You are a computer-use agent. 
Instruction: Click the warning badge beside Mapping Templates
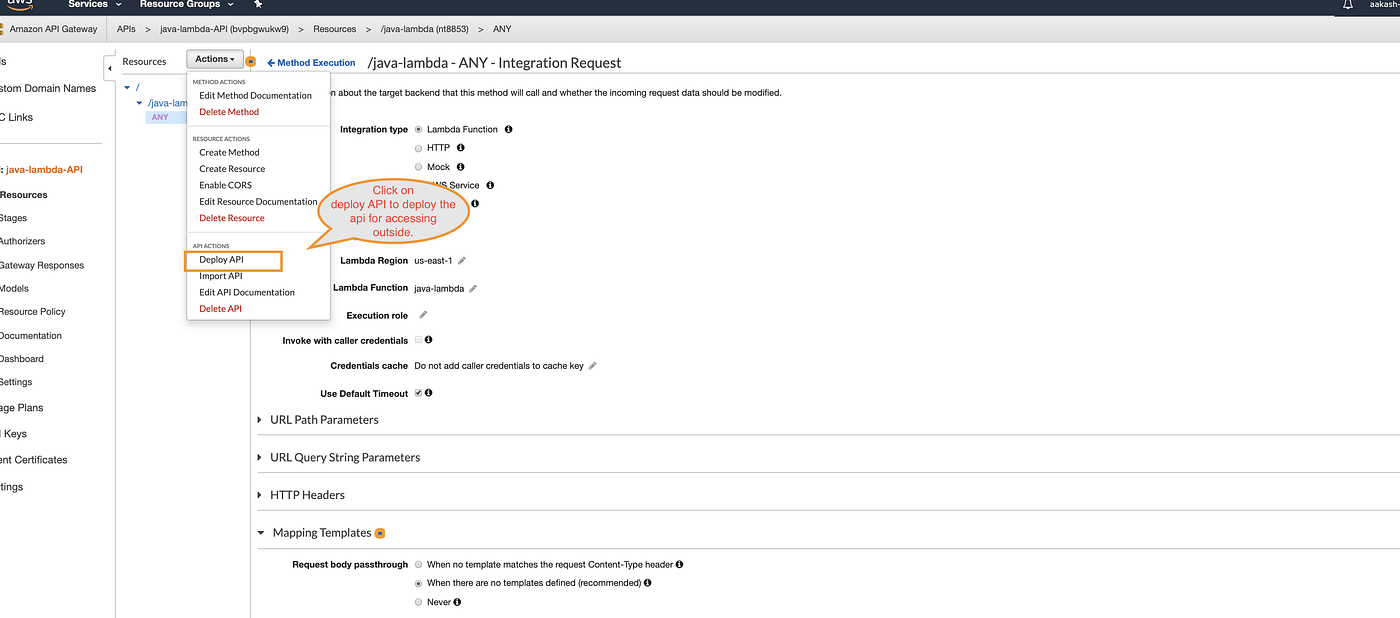click(x=379, y=533)
